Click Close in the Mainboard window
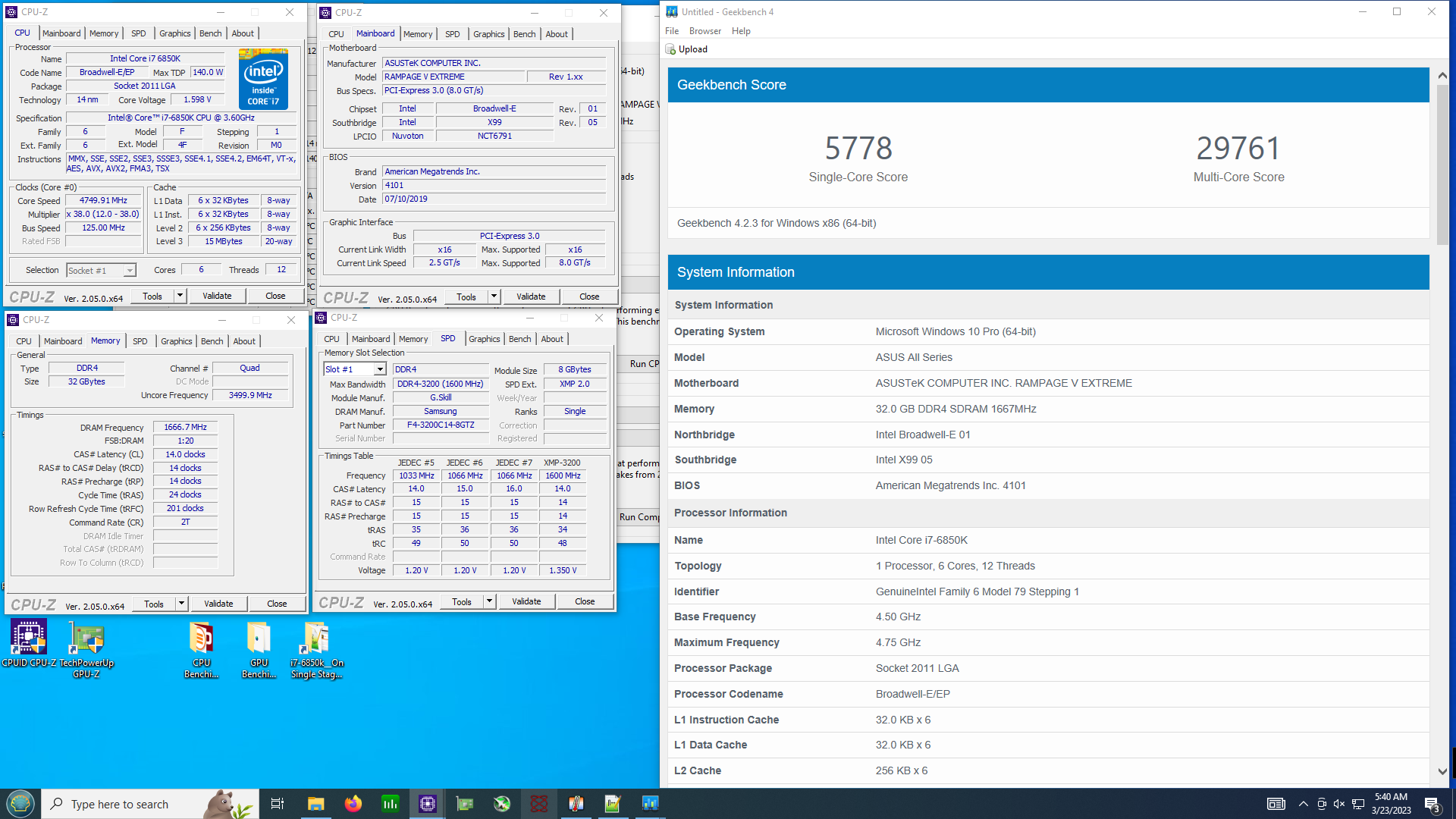1456x819 pixels. click(x=589, y=297)
